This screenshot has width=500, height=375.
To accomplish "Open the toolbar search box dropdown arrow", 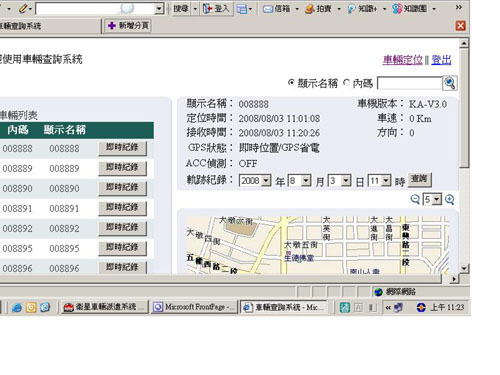I will coord(160,9).
